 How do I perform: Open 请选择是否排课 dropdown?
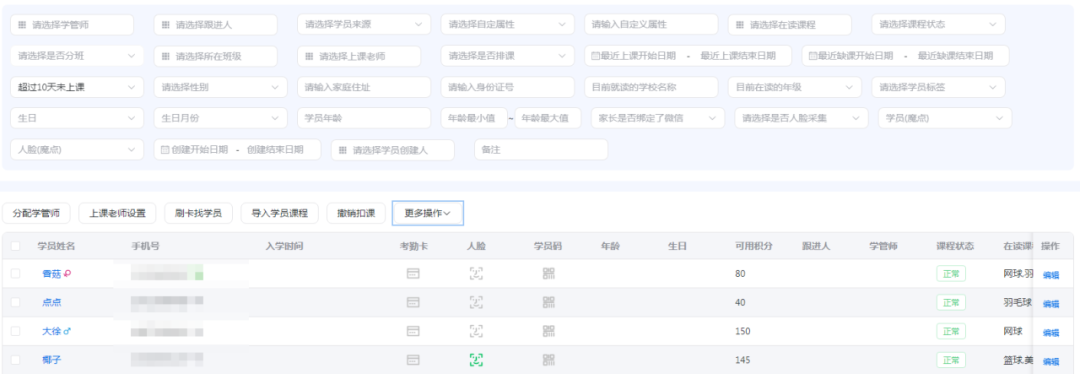click(x=508, y=56)
